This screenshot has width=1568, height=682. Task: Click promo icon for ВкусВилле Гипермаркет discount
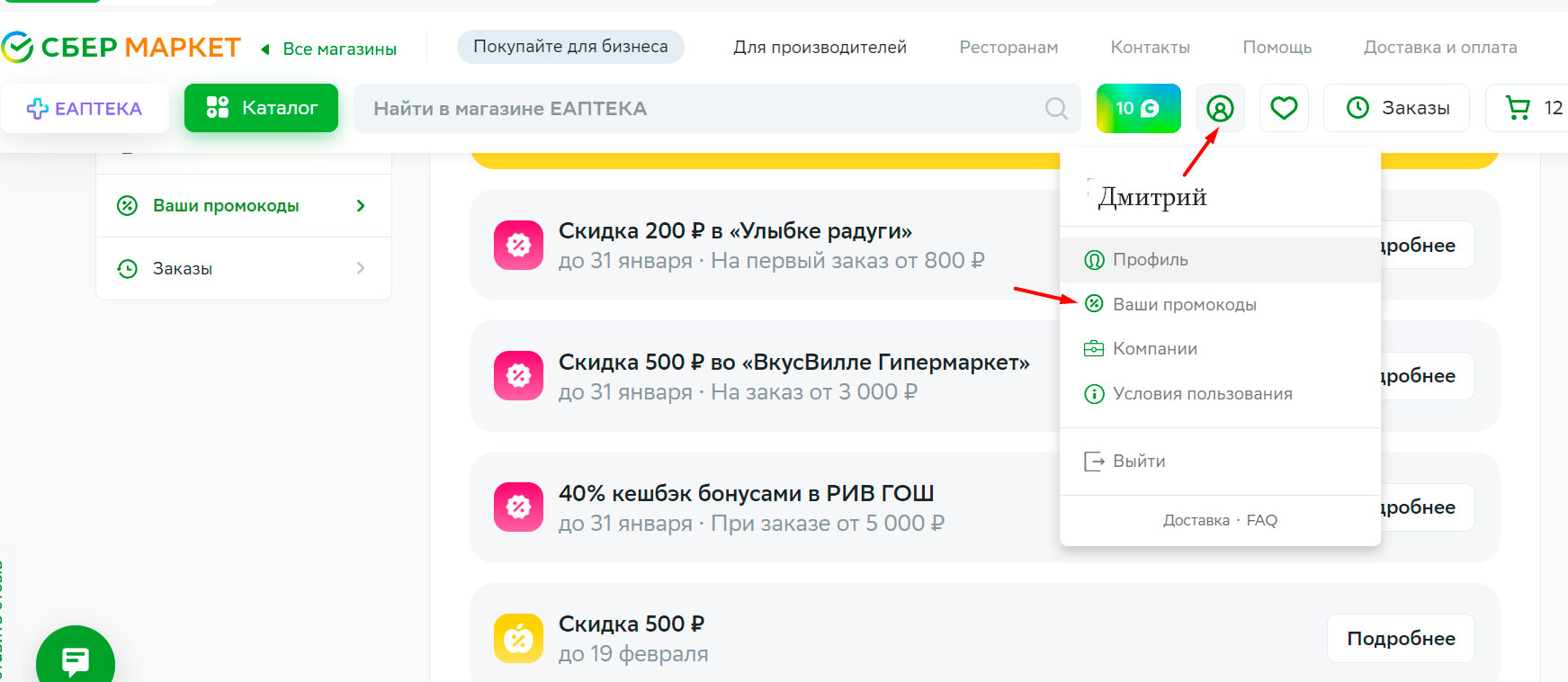[518, 375]
